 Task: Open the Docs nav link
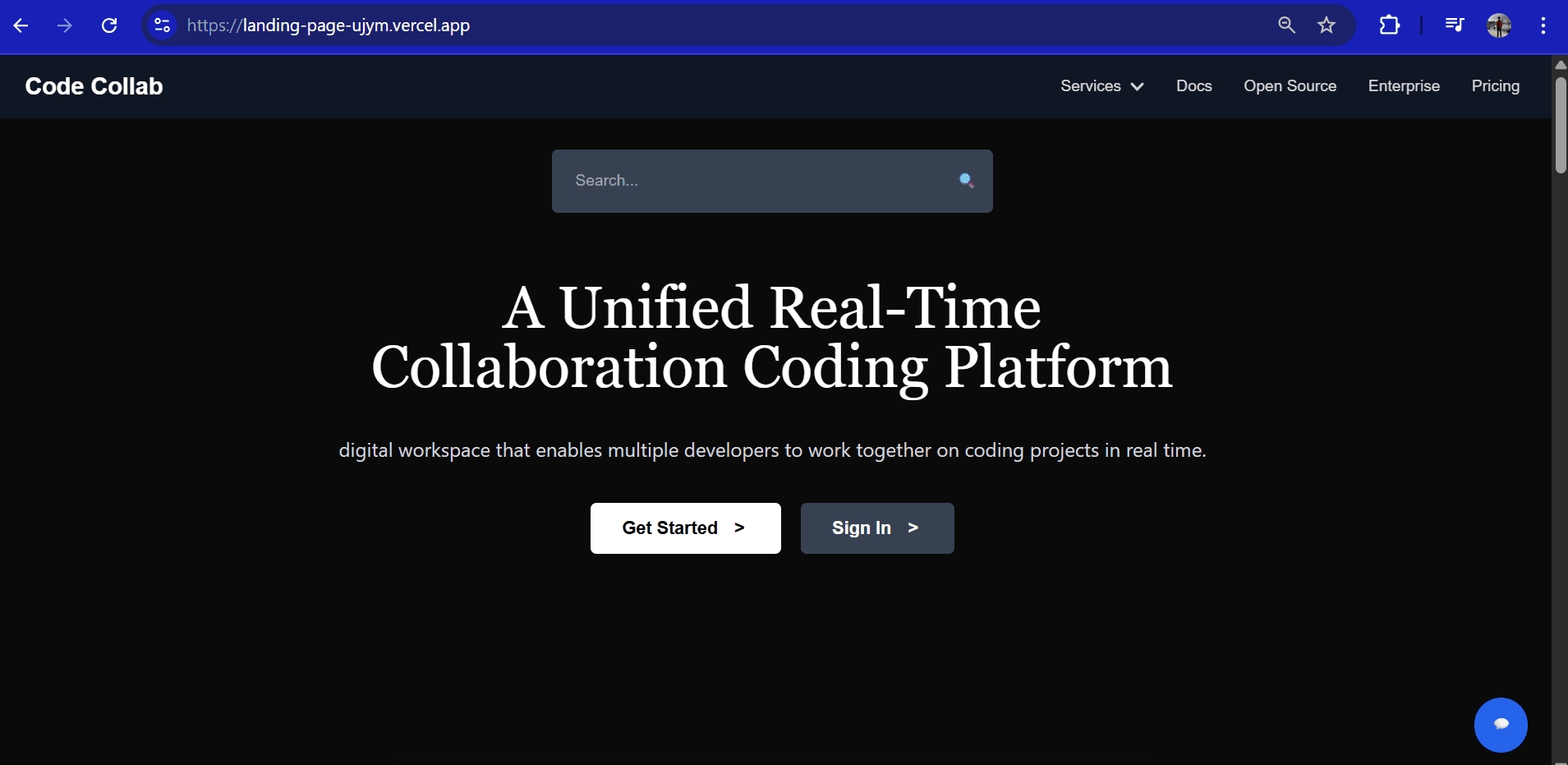point(1194,86)
